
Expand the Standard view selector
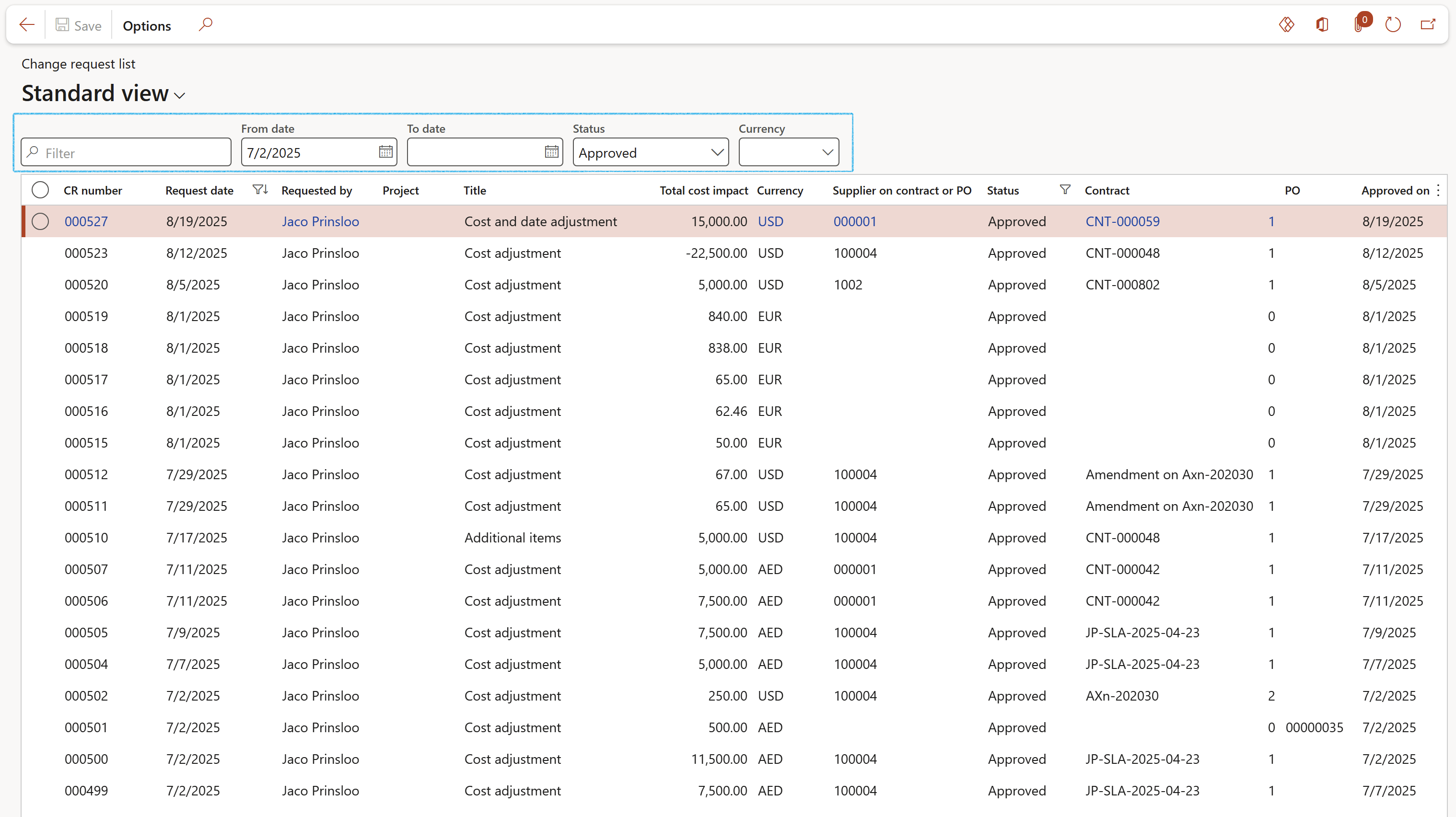[180, 95]
